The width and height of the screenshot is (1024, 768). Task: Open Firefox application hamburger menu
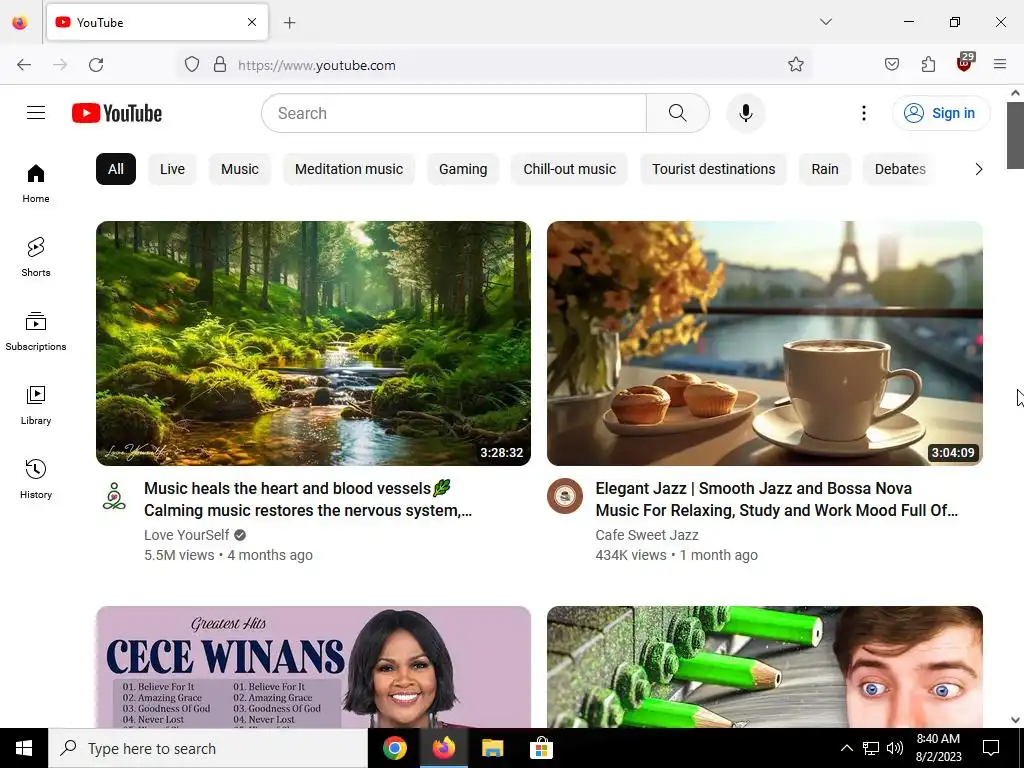click(1000, 64)
